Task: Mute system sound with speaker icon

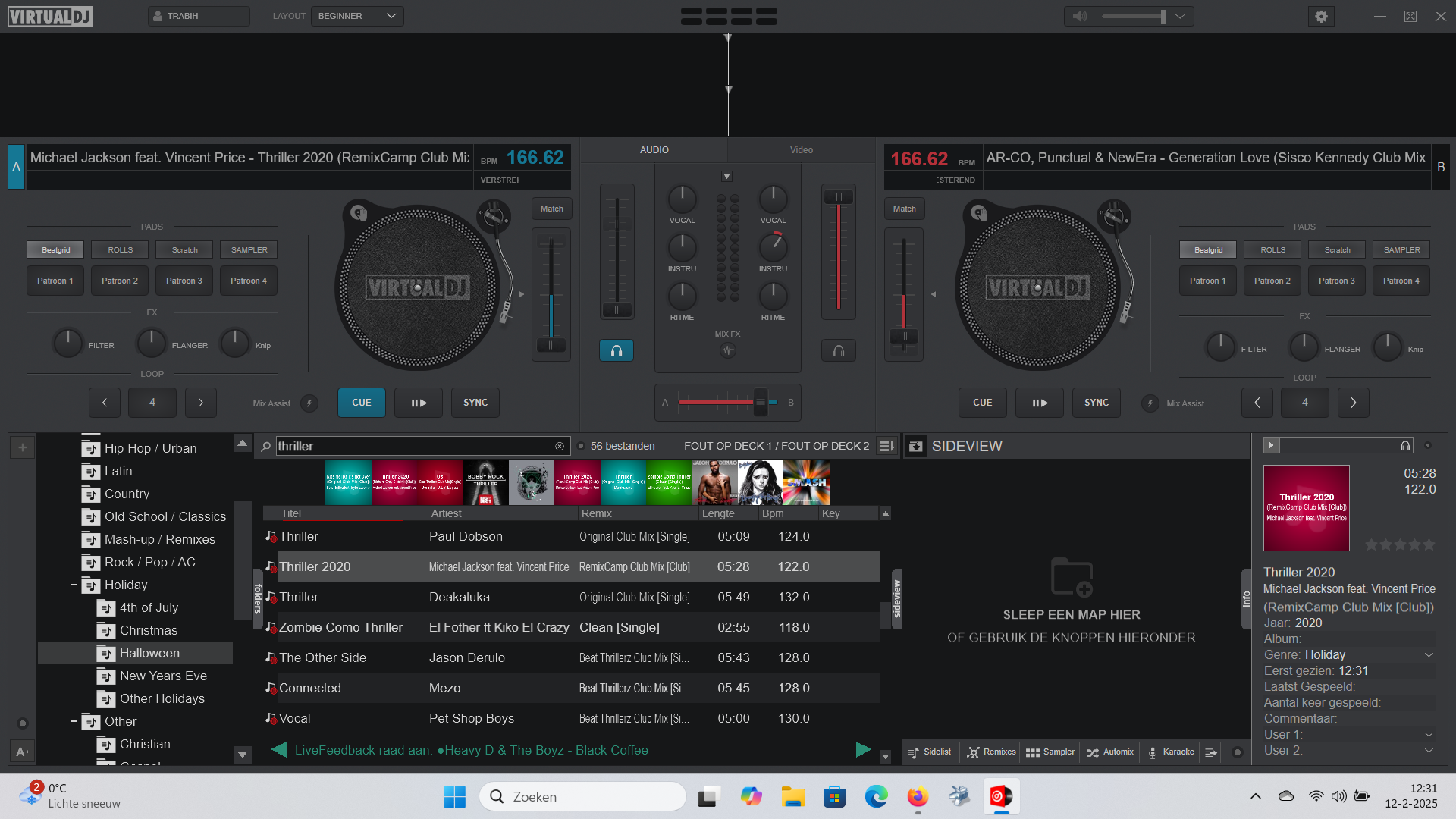Action: [1339, 796]
